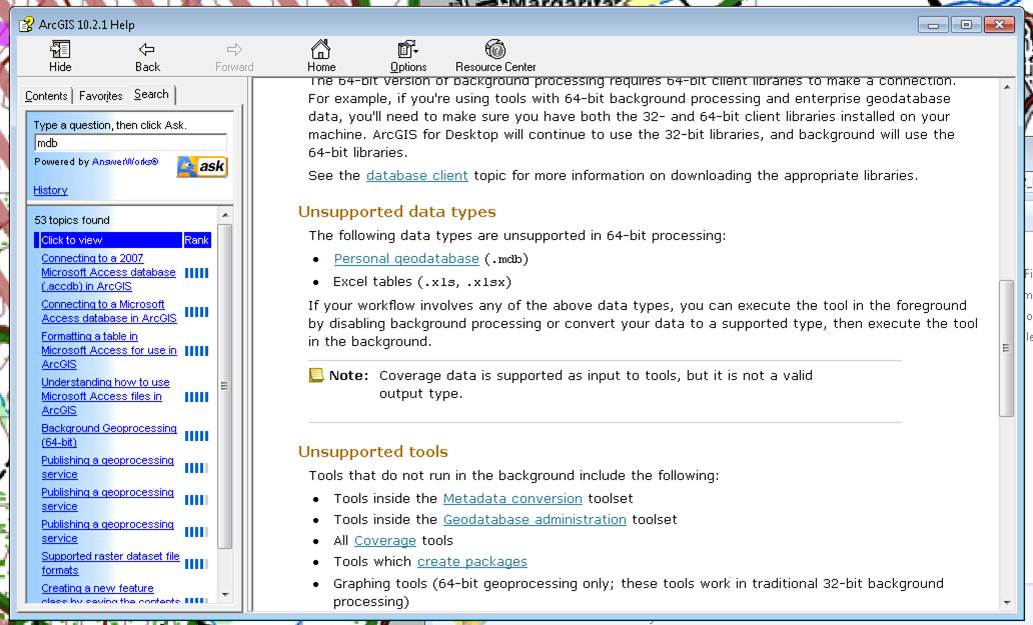This screenshot has width=1033, height=625.
Task: Click the results list scroll up arrow
Action: [225, 215]
